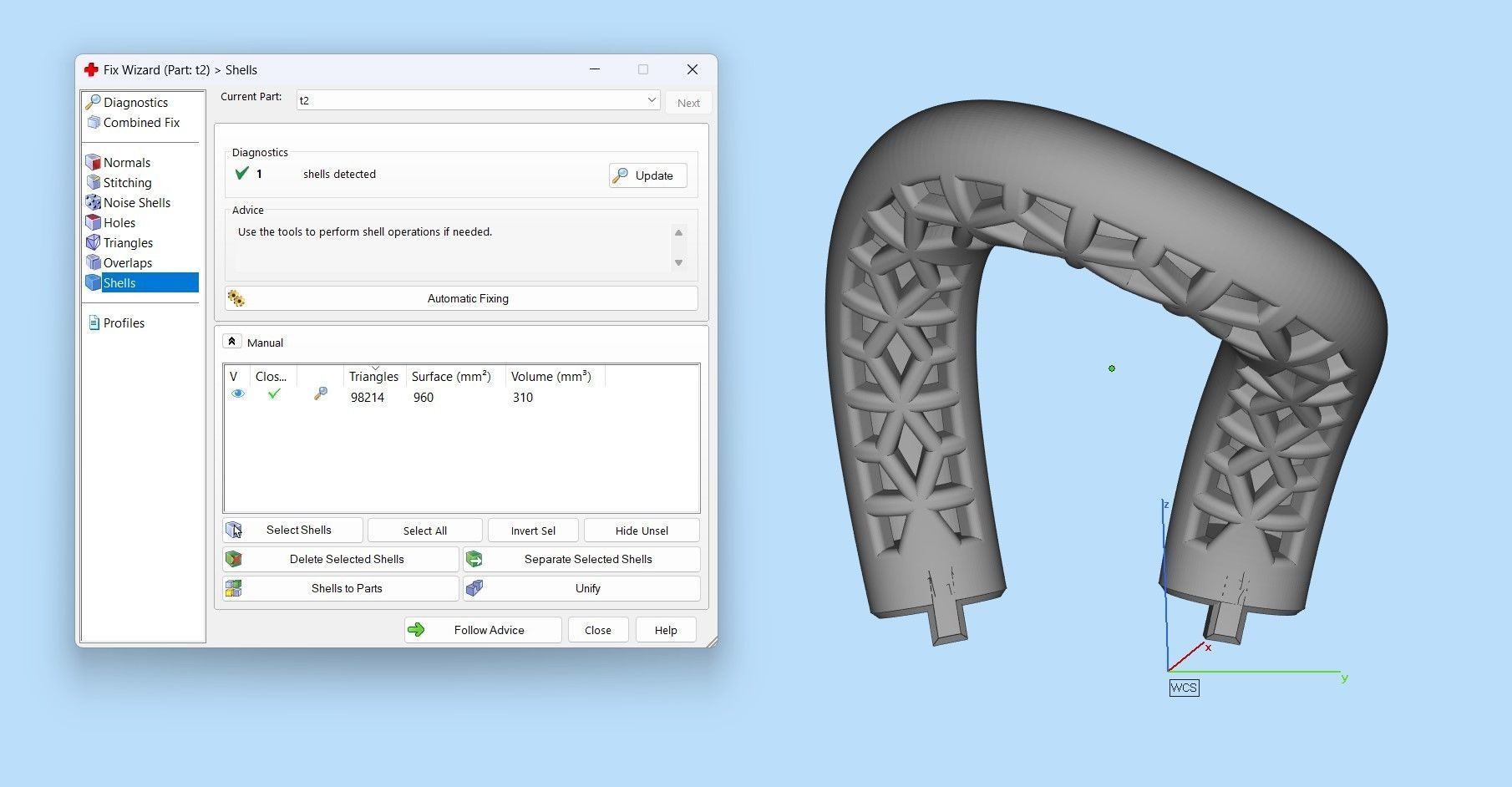Click the Normals cube icon
The image size is (1512, 787).
tap(94, 162)
